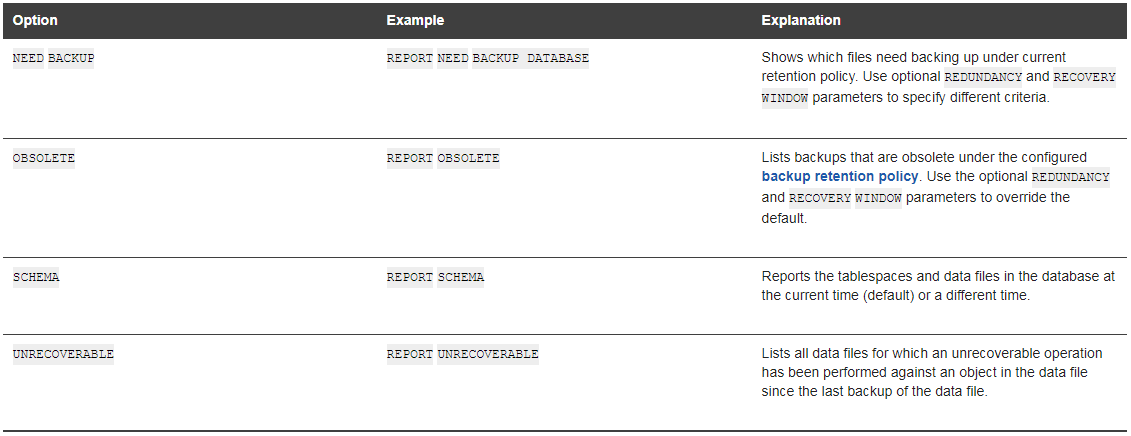The height and width of the screenshot is (436, 1131).
Task: Click REDUNDANCY keyword in NEED BACKUP explanation
Action: tap(983, 77)
